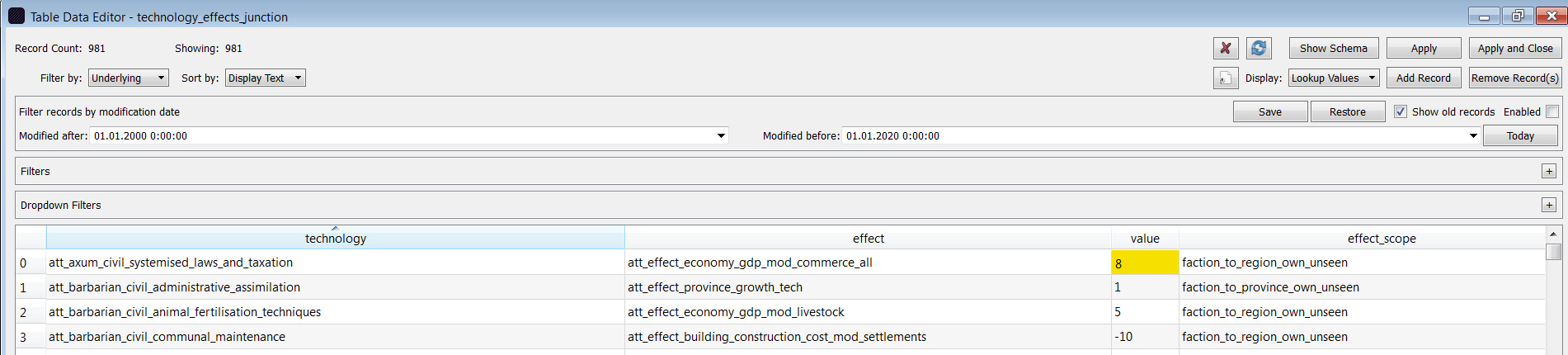Select att_effect_economy_gdp_mod_commerce_all cell

coord(868,263)
